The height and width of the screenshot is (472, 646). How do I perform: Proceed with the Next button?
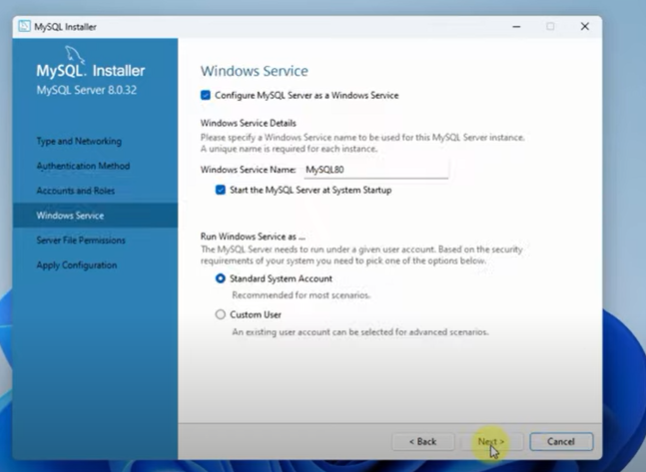(x=492, y=442)
